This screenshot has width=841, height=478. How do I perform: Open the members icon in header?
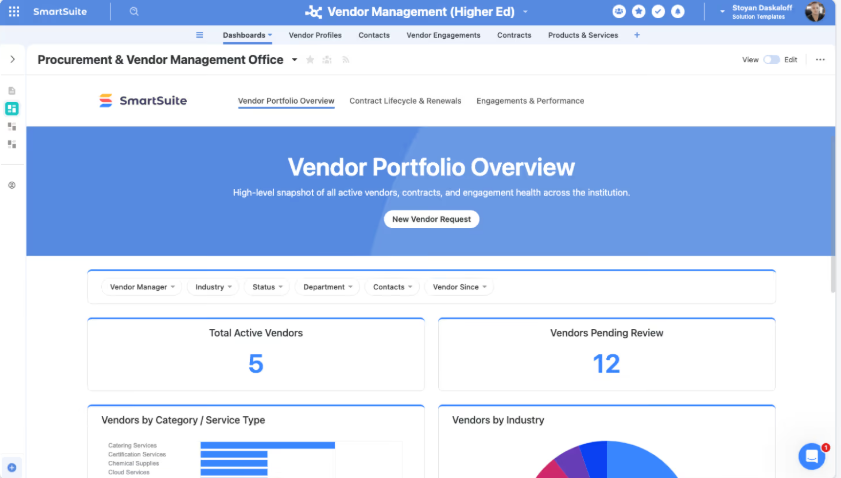click(x=619, y=11)
